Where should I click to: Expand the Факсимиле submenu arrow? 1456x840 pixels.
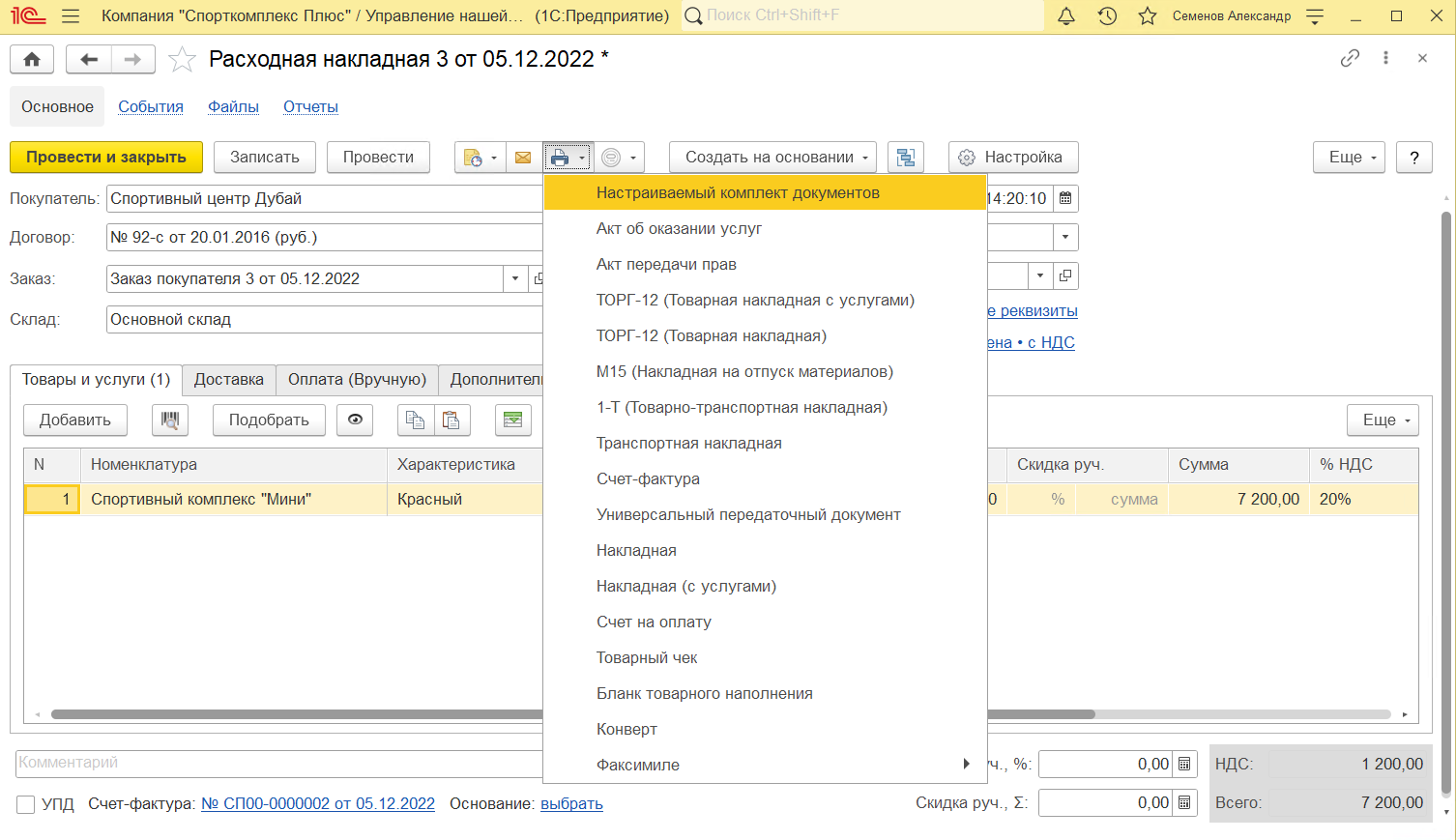tap(967, 765)
